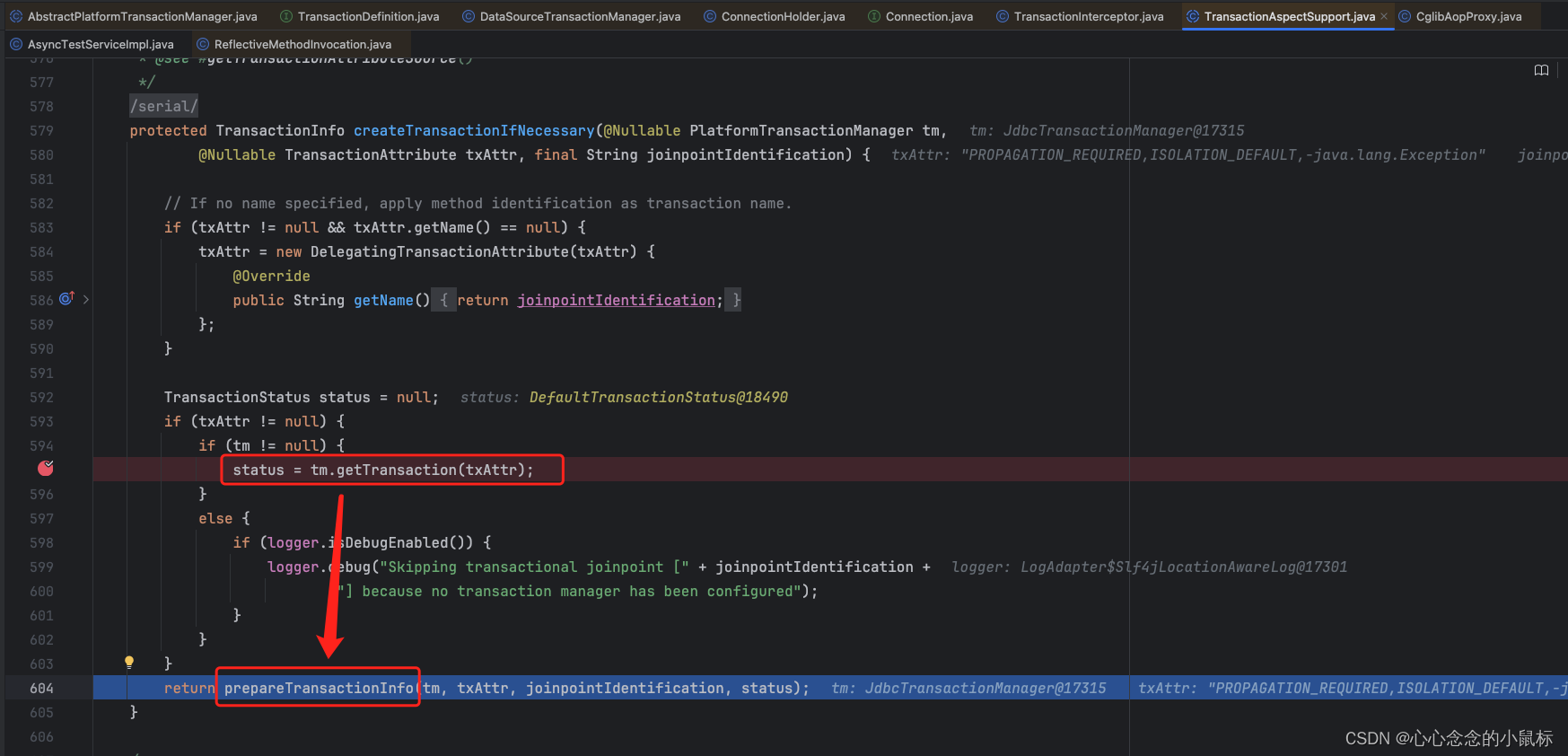
Task: Click isDebugEnabled() call on line 598
Action: click(x=401, y=542)
